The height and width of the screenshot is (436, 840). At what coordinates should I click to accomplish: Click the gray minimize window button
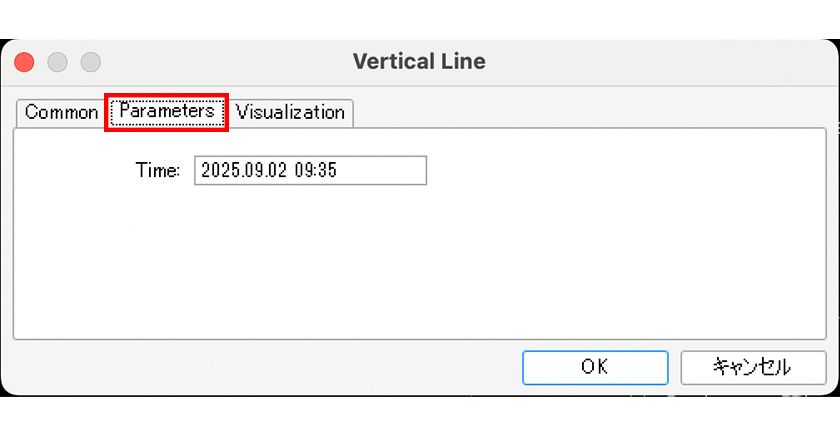[x=57, y=62]
